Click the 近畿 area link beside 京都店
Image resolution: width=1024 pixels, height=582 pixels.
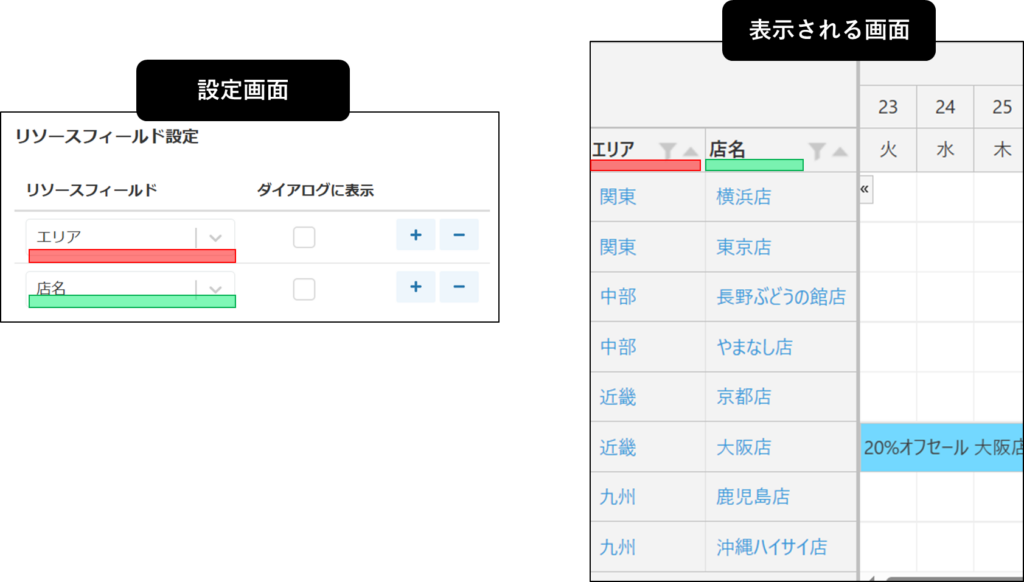click(x=618, y=397)
